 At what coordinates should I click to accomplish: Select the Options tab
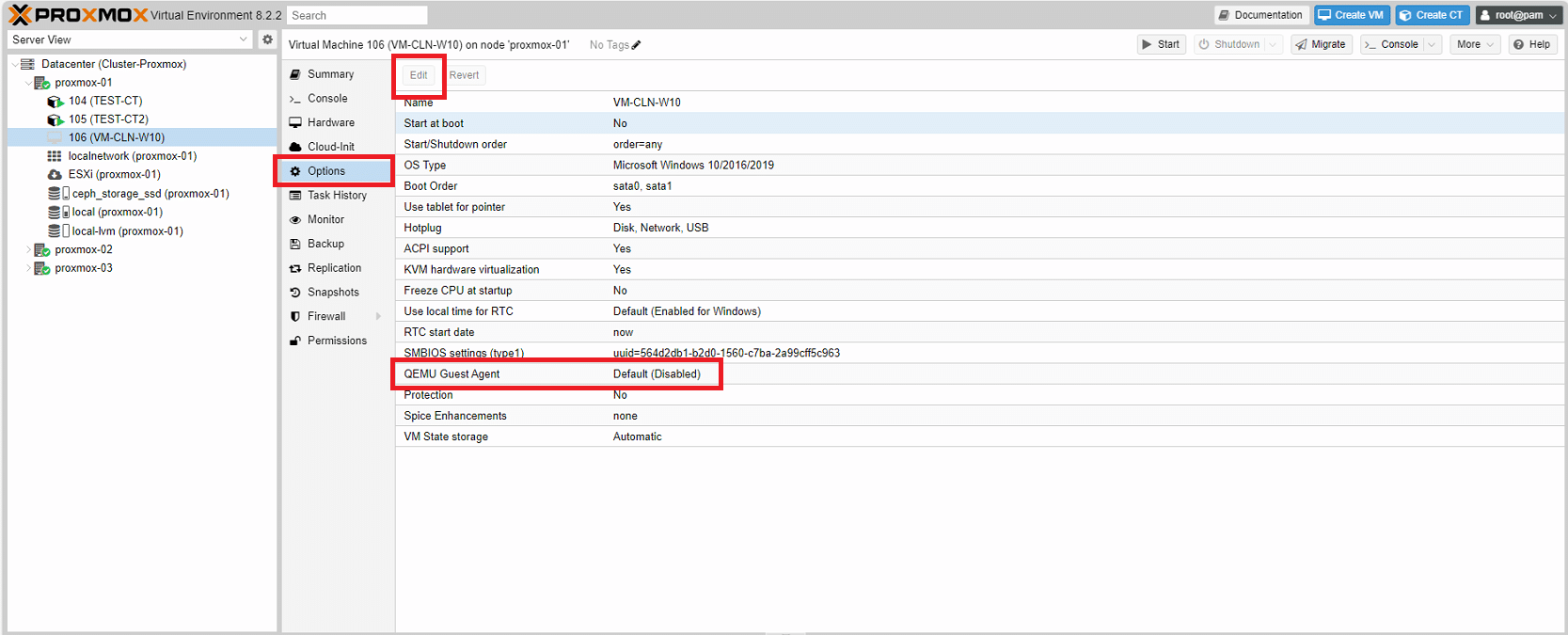pyautogui.click(x=338, y=171)
